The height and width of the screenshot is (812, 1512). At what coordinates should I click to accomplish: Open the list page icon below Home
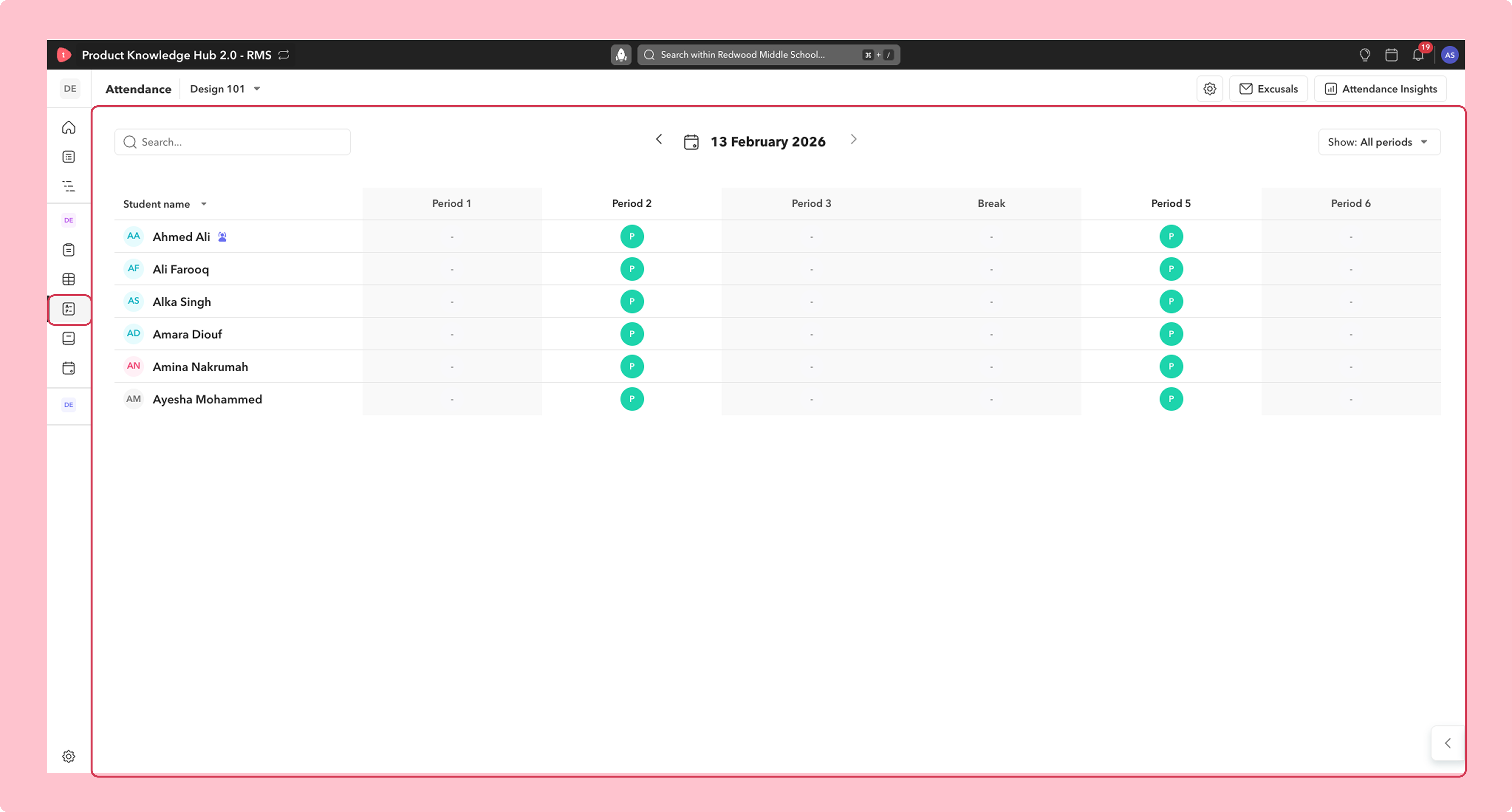click(69, 157)
